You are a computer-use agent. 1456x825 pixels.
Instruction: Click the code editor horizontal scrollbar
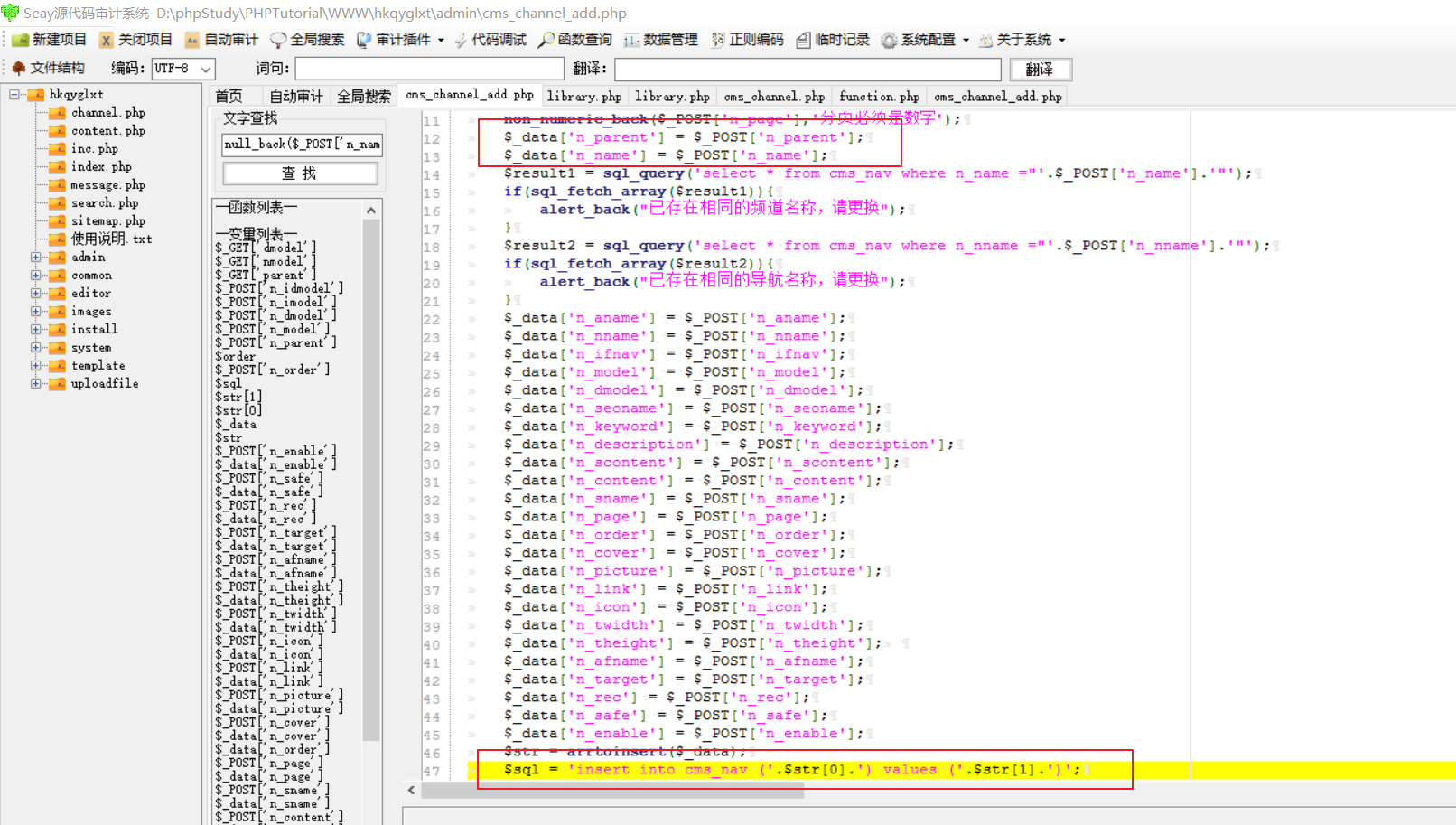pos(612,790)
